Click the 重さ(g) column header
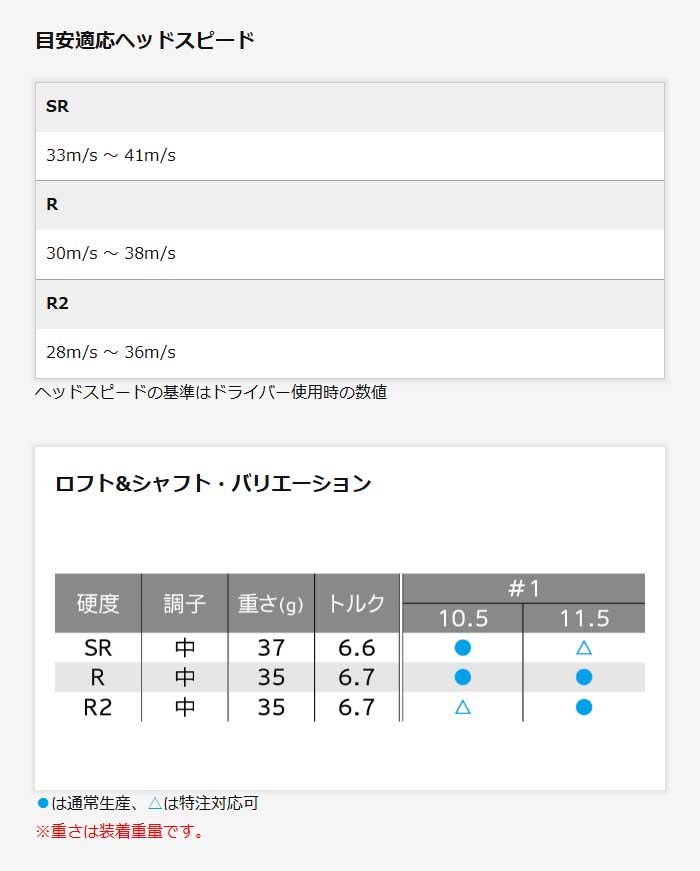Screen dimensions: 700x871 [x=270, y=603]
